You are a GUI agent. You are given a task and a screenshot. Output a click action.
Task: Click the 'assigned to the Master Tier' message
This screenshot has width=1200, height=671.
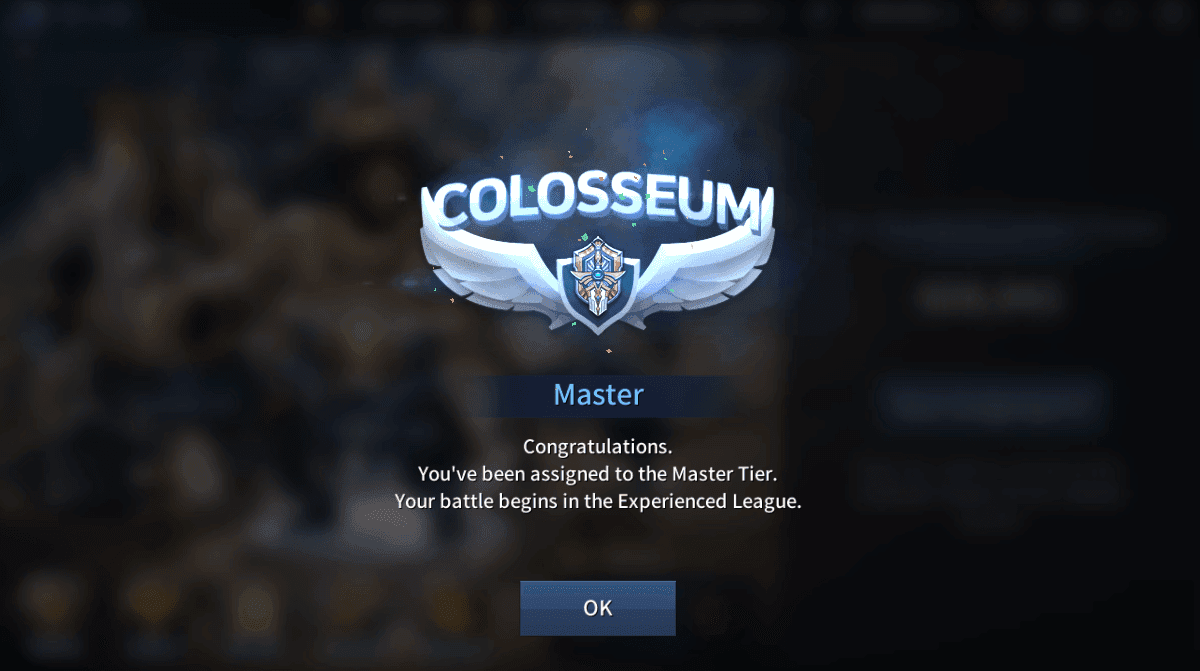598,474
